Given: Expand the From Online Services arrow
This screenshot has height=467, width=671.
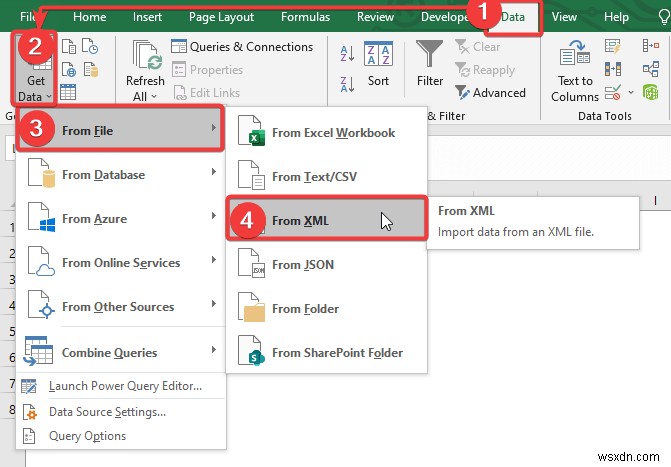Looking at the screenshot, I should [x=214, y=260].
